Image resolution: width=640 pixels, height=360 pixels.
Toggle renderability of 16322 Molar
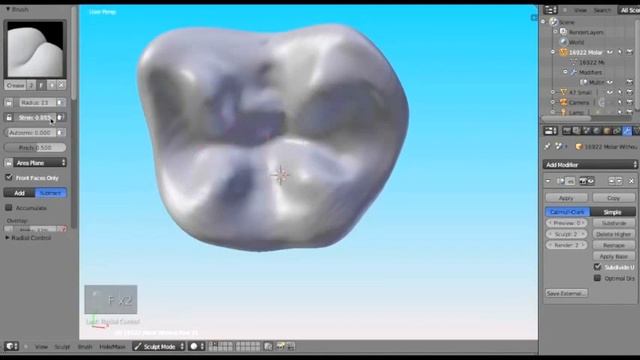(x=630, y=52)
